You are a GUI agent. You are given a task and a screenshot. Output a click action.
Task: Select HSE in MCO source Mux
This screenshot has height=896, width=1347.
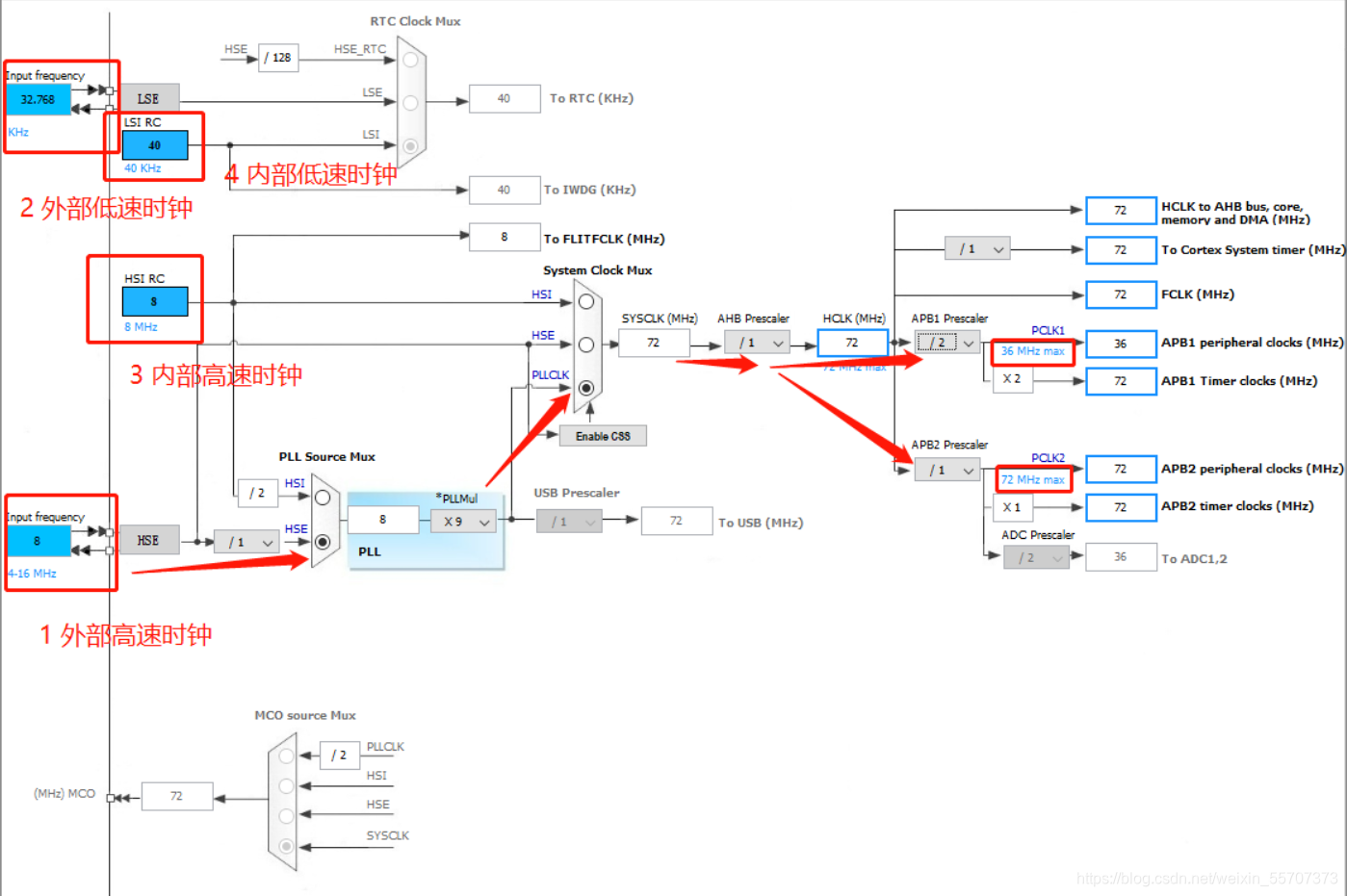point(286,816)
